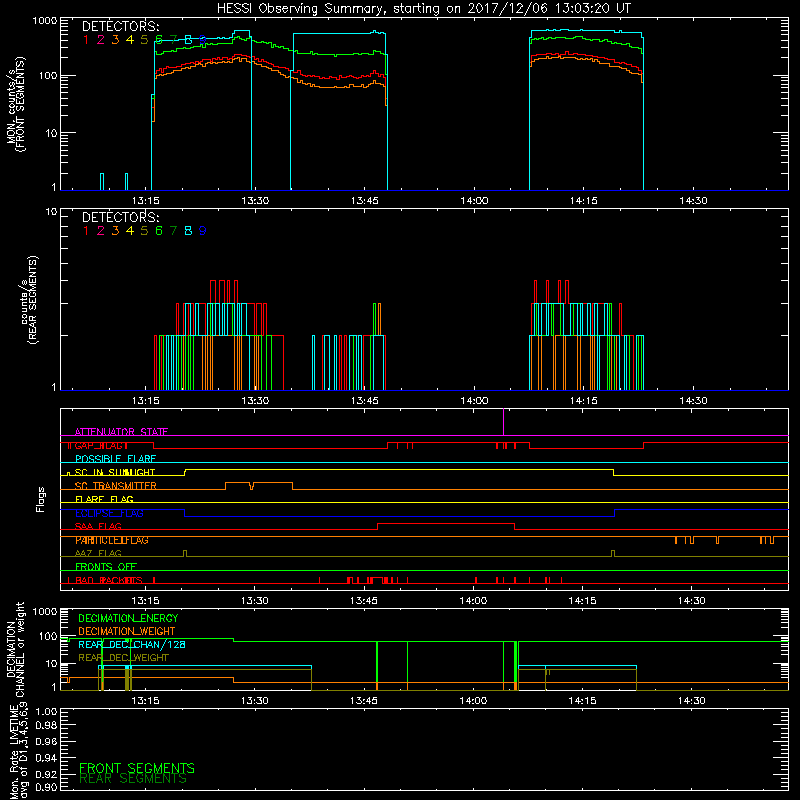Viewport: 800px width, 800px height.
Task: Click the FRONTS_OFF flag label
Action: (x=106, y=567)
